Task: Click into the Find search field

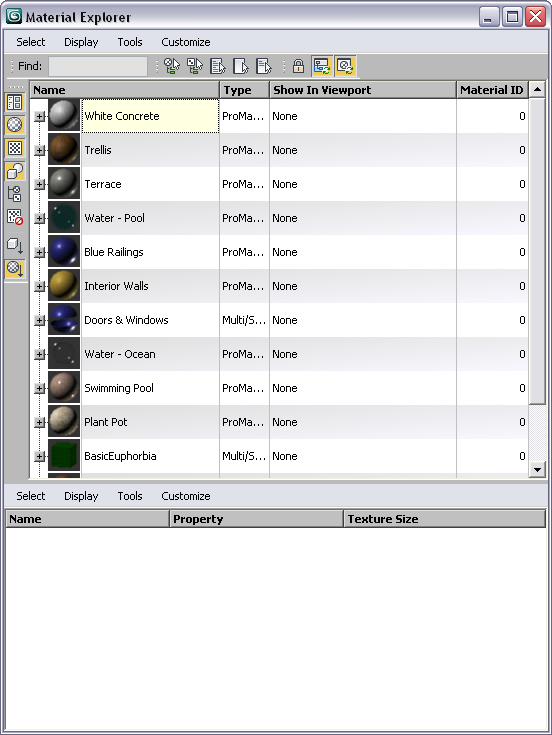Action: 98,66
